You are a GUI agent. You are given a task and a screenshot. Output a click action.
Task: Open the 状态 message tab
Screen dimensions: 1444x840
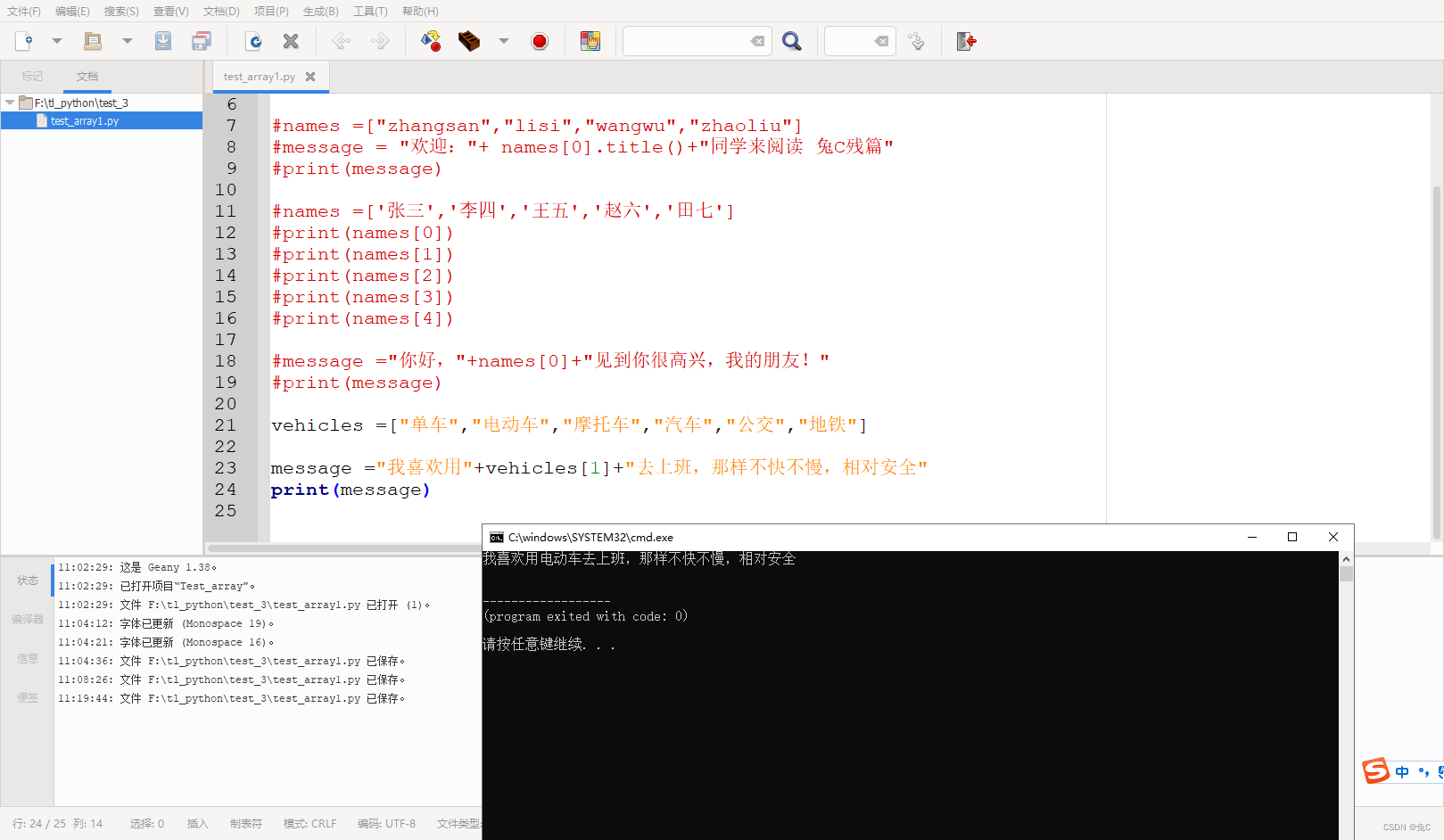coord(28,581)
